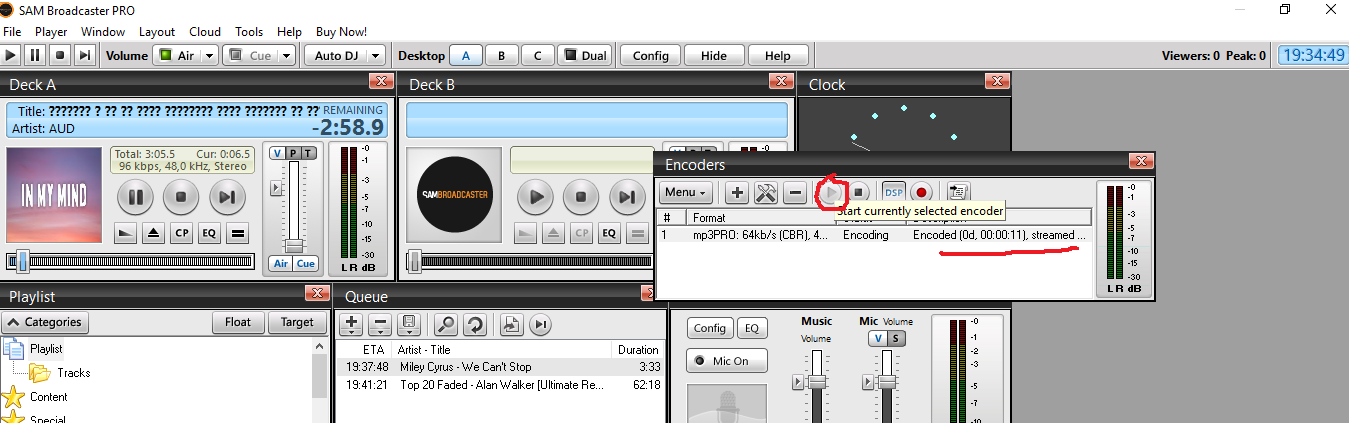Click the toolbar Hide button
The height and width of the screenshot is (423, 1349).
point(714,56)
